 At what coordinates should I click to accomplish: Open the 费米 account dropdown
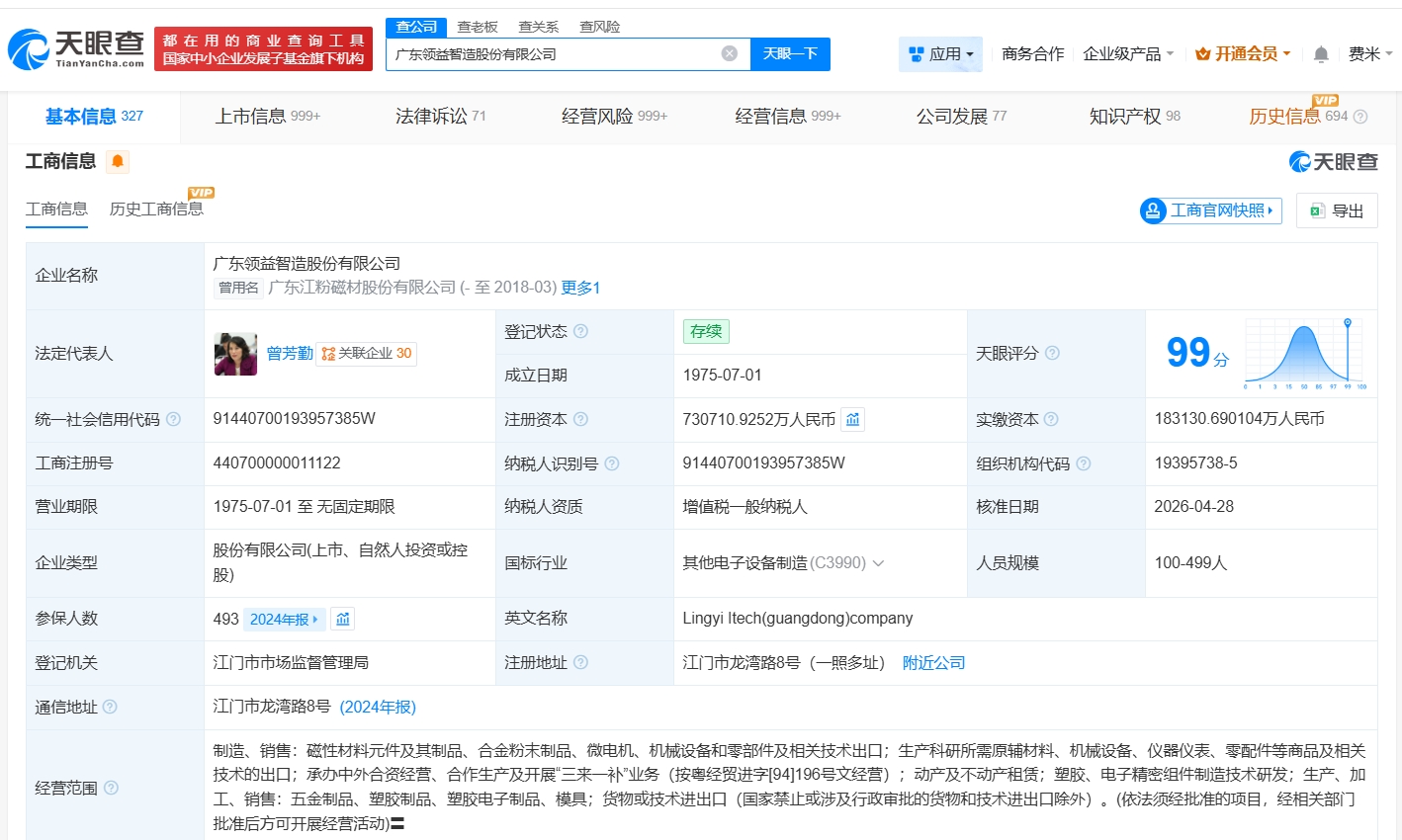click(x=1370, y=54)
